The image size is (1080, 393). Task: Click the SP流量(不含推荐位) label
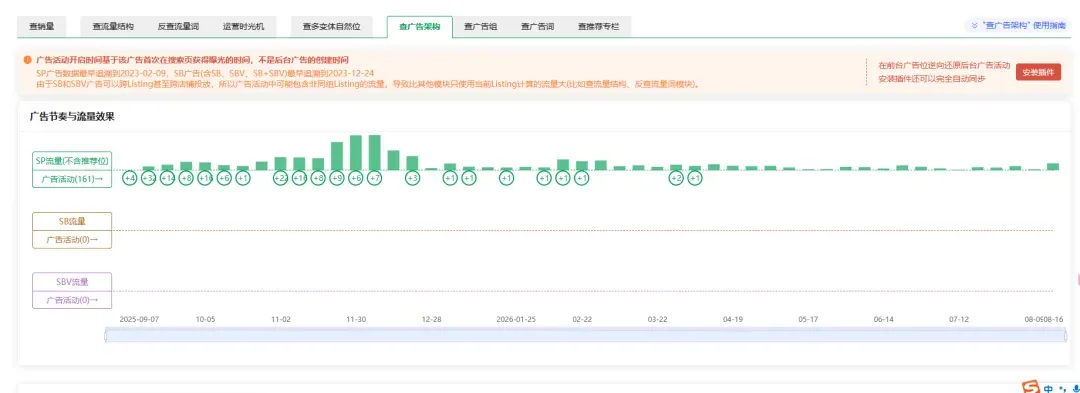tap(72, 160)
